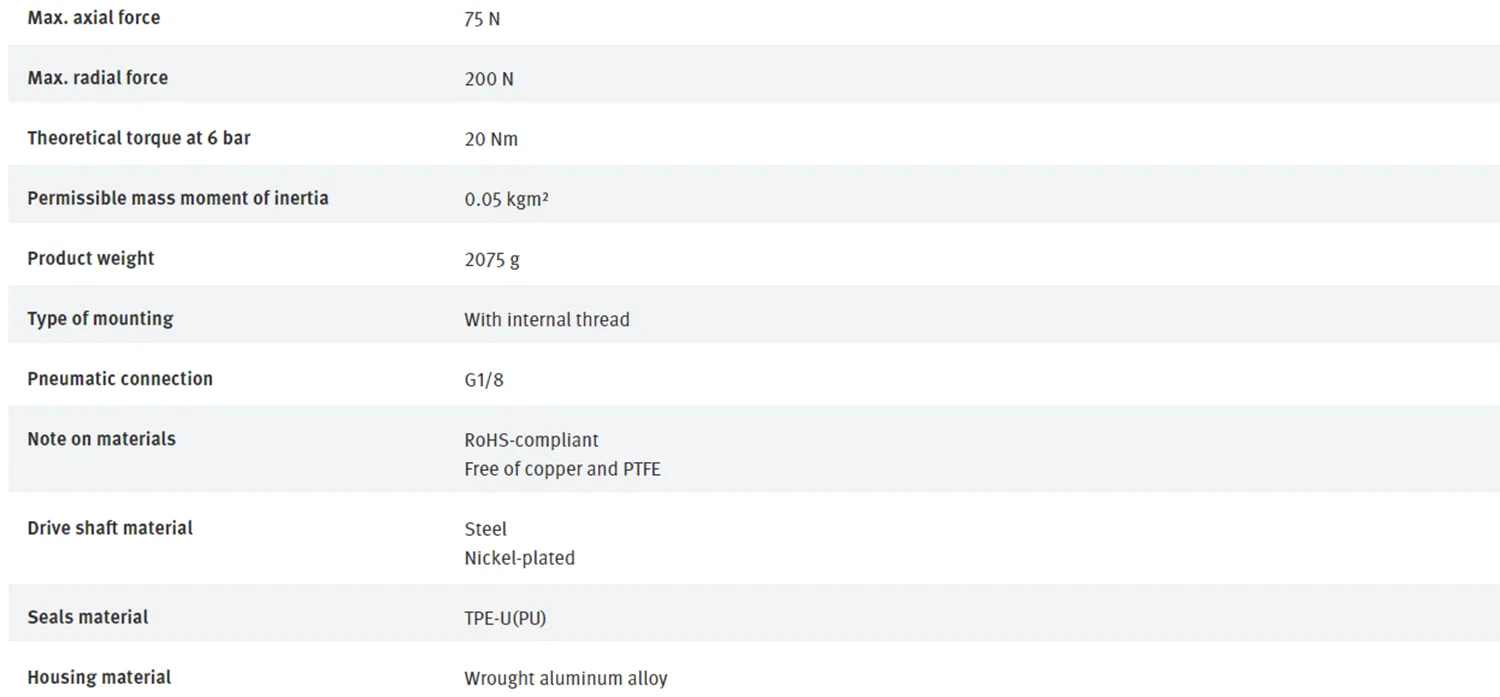1500x697 pixels.
Task: Select the G1/8 connection value
Action: pos(483,379)
